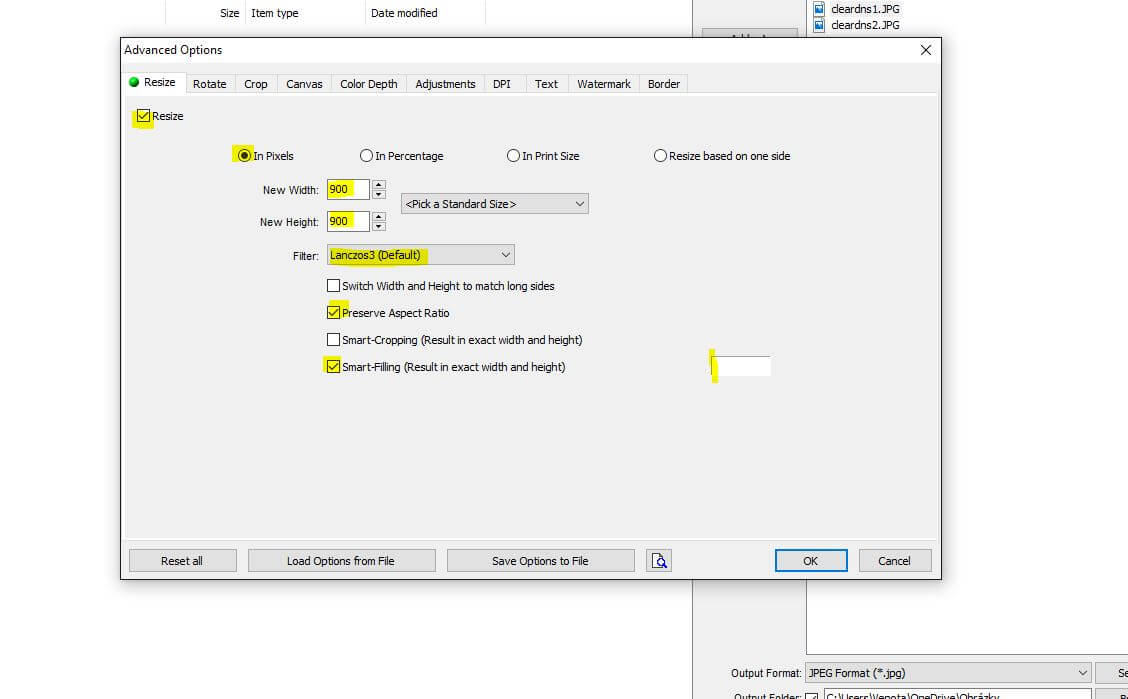Increase New Width with up arrow
This screenshot has height=699, width=1128.
378,185
